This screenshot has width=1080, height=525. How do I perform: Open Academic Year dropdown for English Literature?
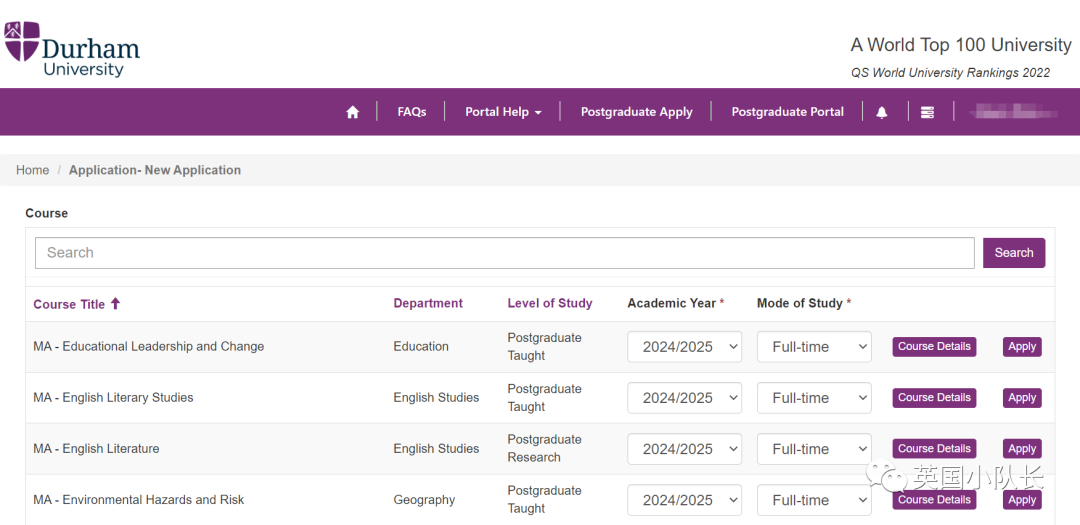685,449
